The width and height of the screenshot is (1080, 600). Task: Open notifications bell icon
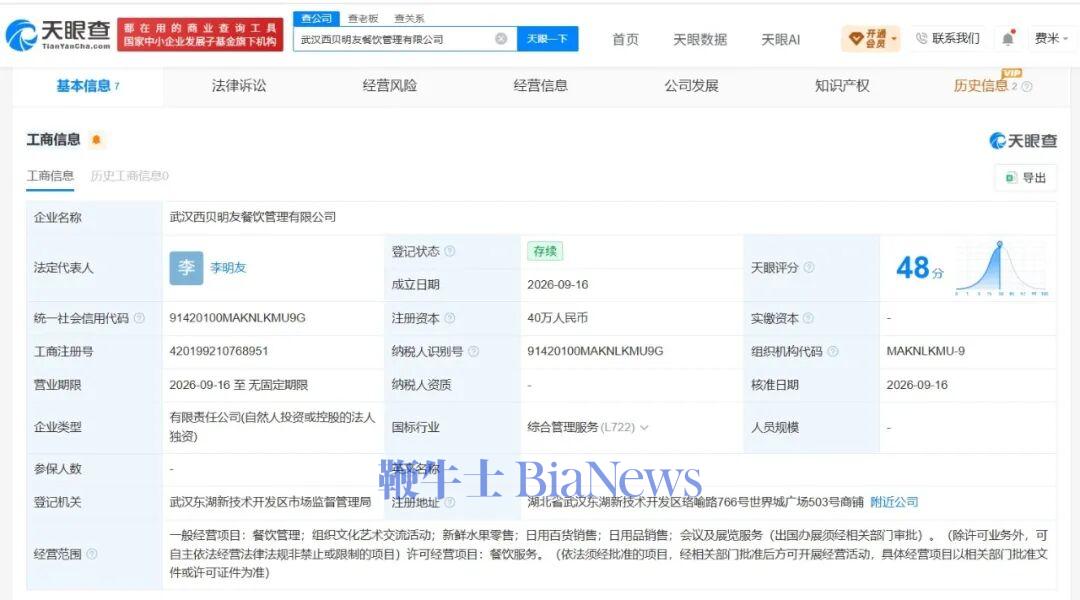click(x=1008, y=39)
